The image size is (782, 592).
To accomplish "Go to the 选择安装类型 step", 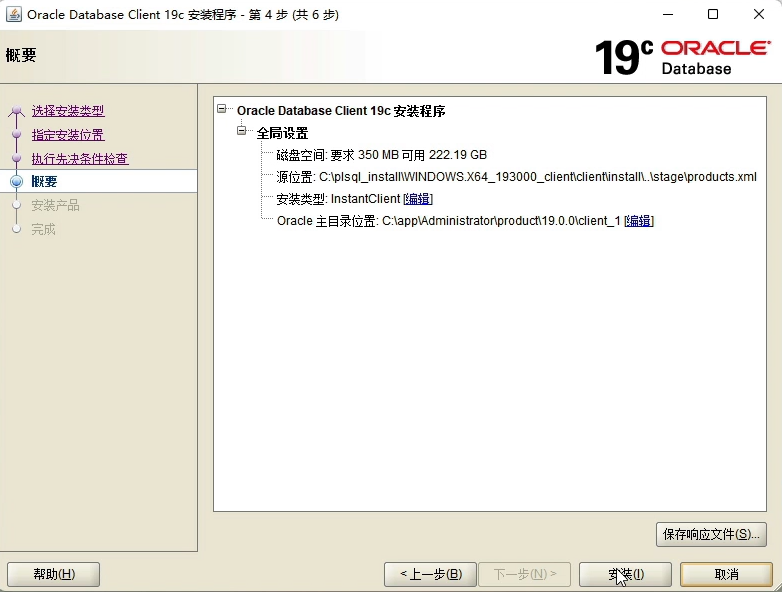I will click(68, 111).
